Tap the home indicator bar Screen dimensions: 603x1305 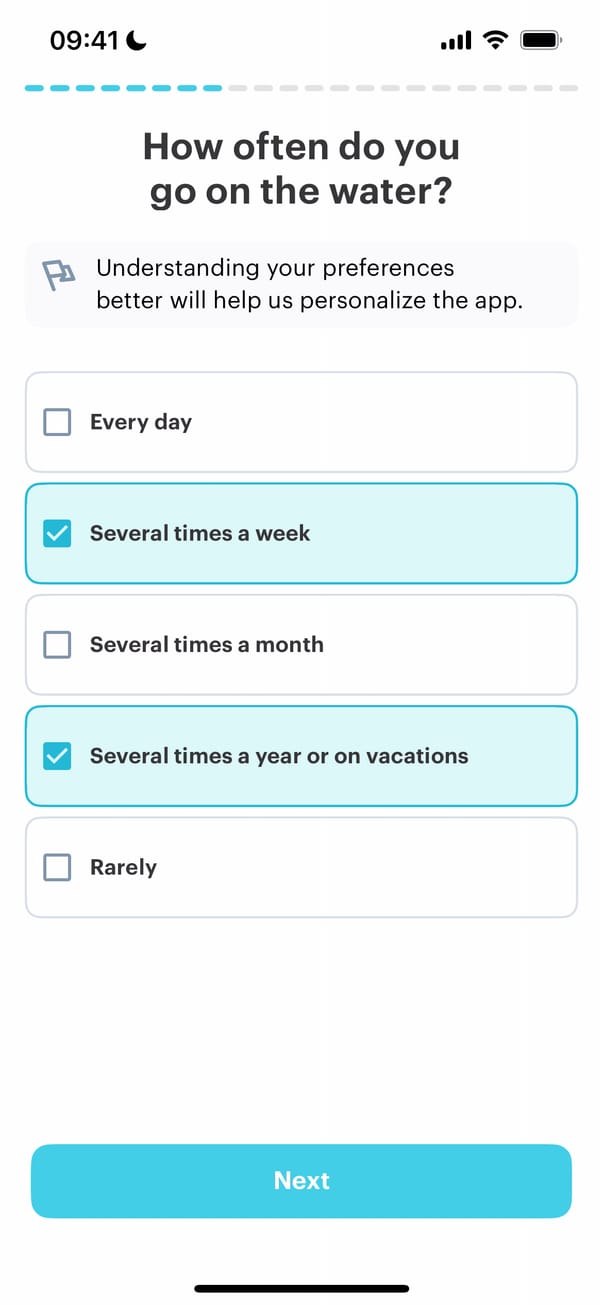click(301, 1288)
